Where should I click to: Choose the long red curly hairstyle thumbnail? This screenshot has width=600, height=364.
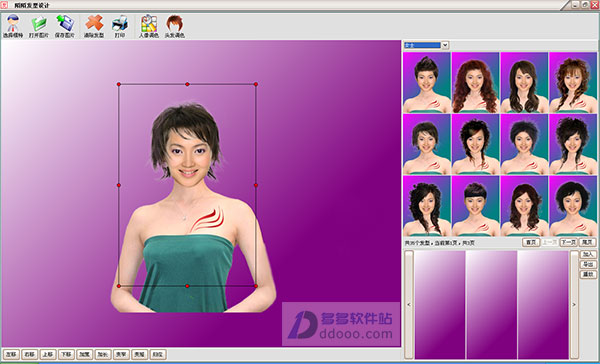tap(475, 82)
